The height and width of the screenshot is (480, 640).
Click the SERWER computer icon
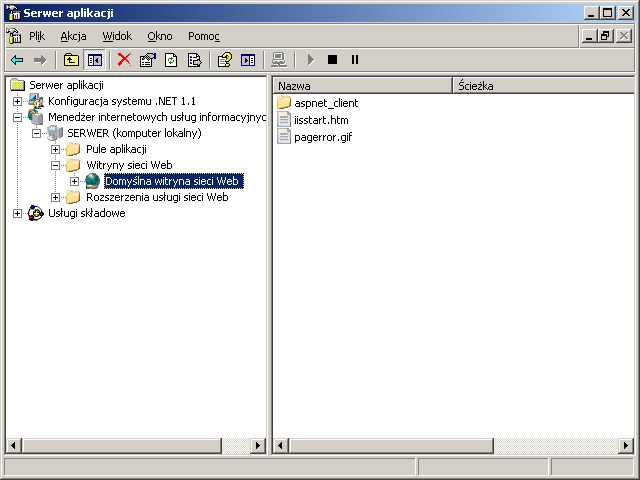[55, 133]
